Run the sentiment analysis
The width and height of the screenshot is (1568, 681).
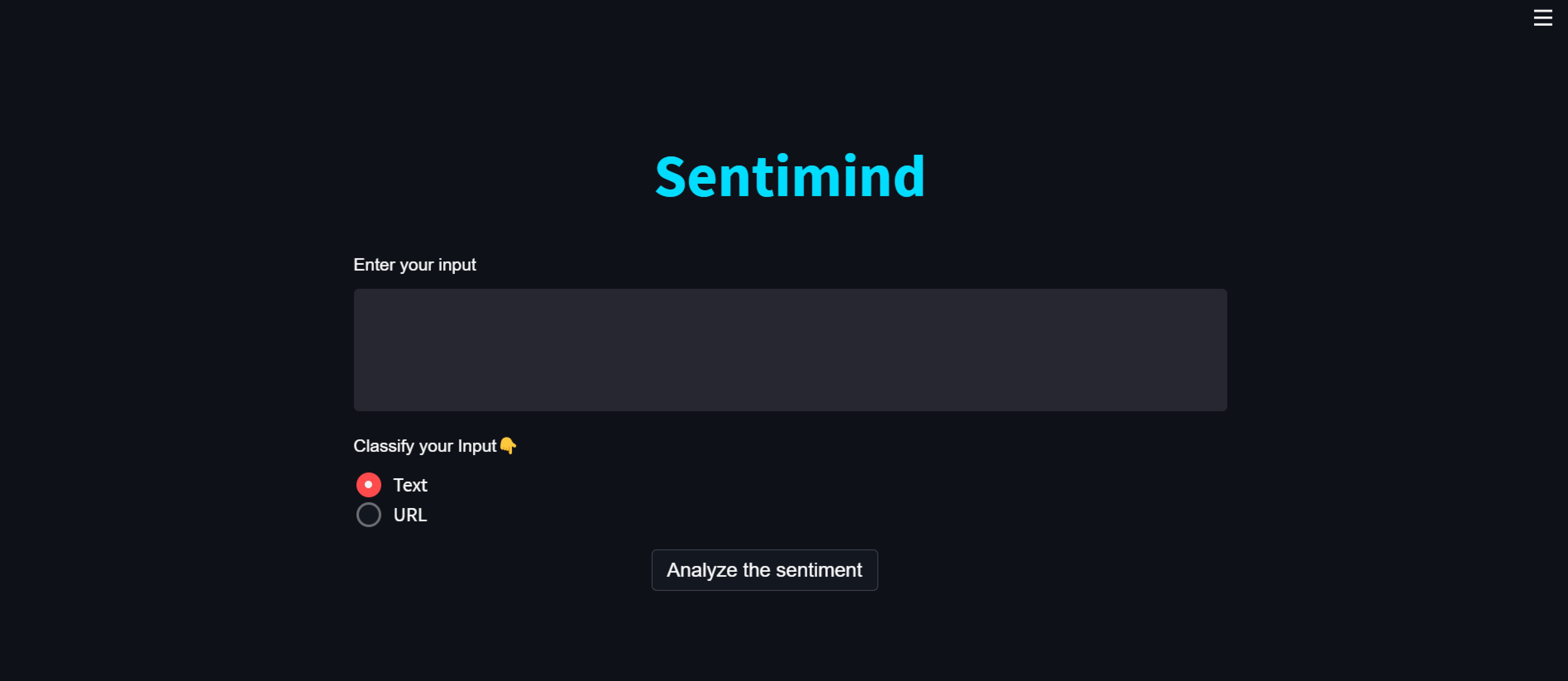[764, 569]
